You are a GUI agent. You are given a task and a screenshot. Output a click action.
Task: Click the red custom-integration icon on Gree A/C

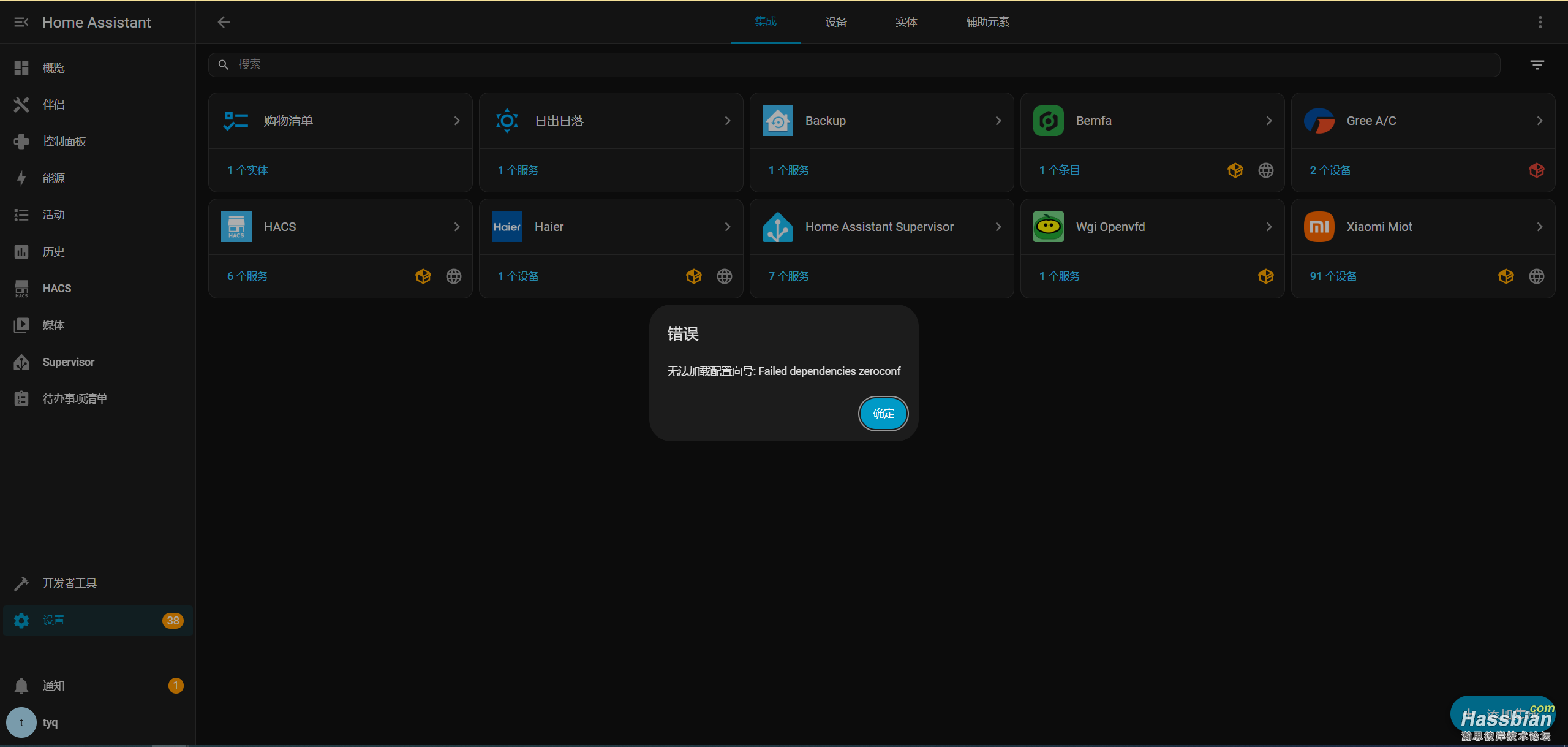point(1536,170)
